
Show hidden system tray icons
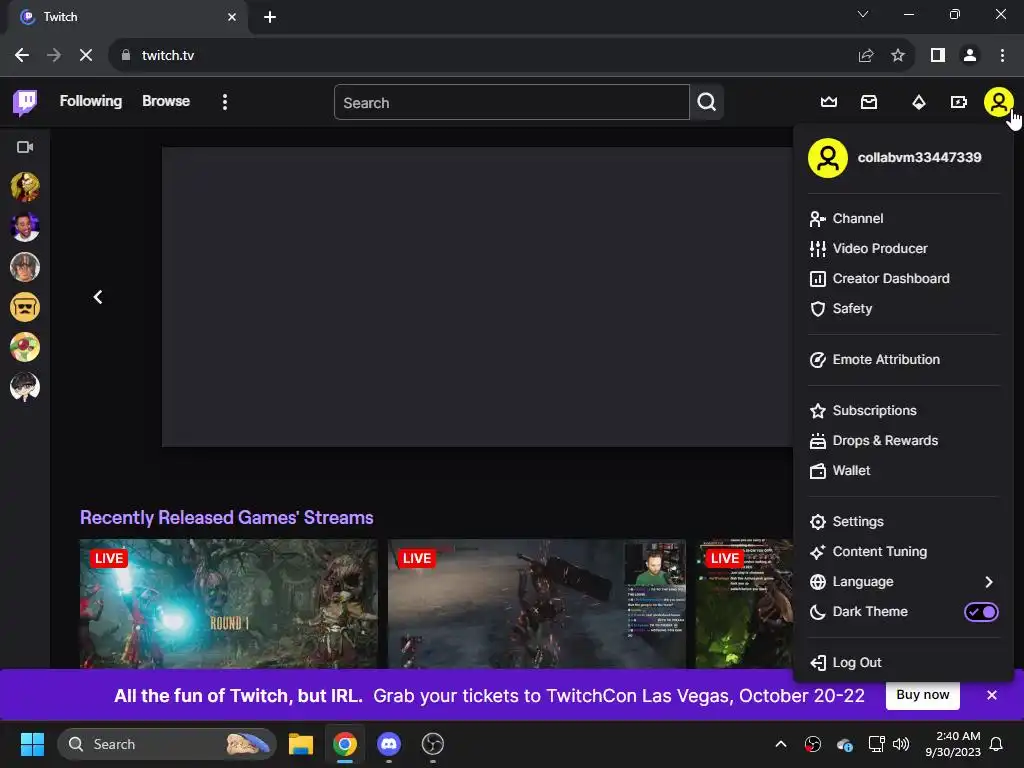(x=780, y=744)
